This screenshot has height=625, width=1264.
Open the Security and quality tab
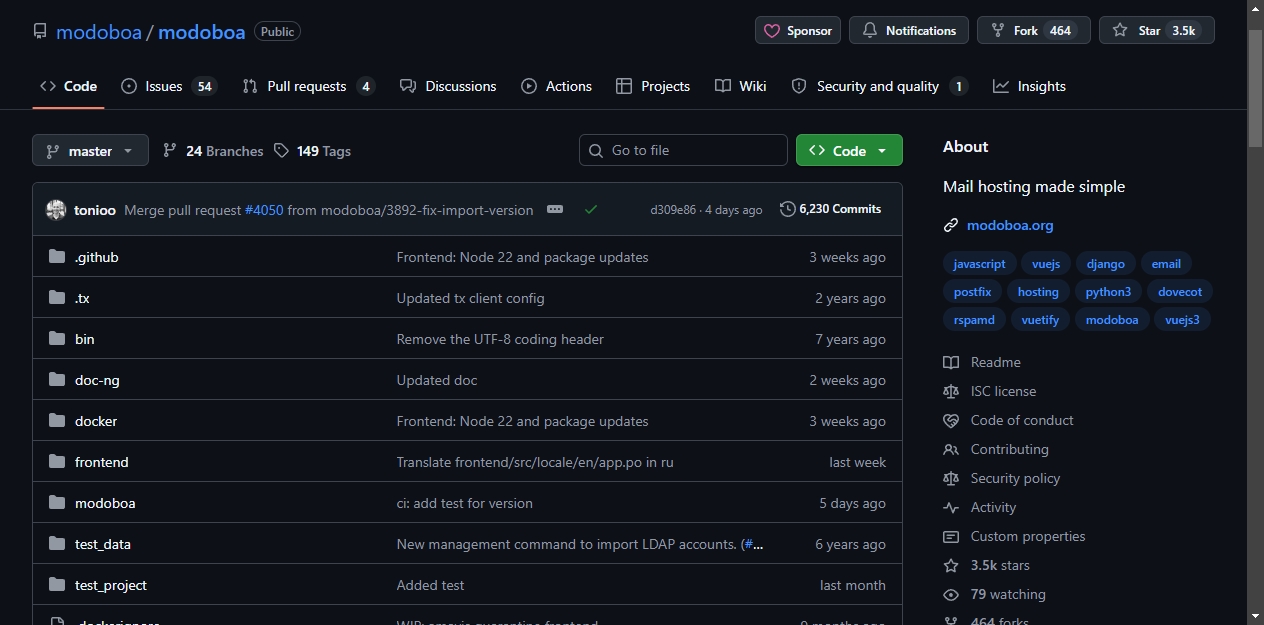[x=879, y=86]
